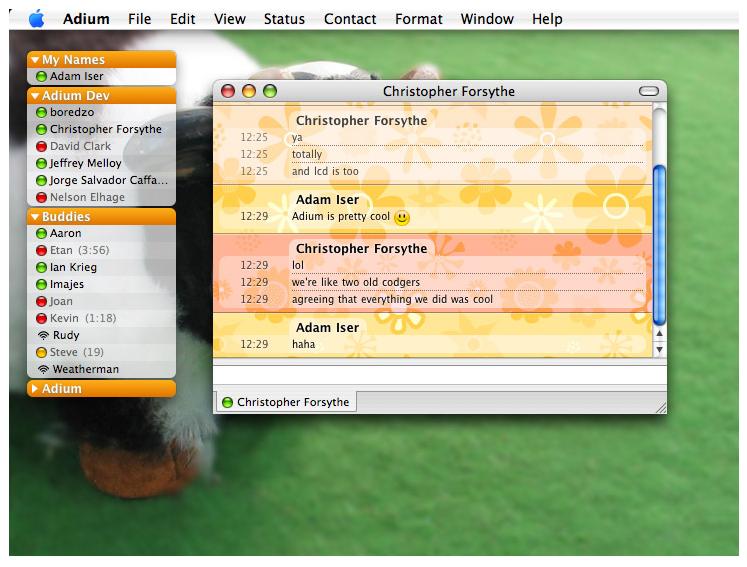Click the orange idle icon beside Steve
Viewport: 747px width, 567px height.
coord(41,353)
